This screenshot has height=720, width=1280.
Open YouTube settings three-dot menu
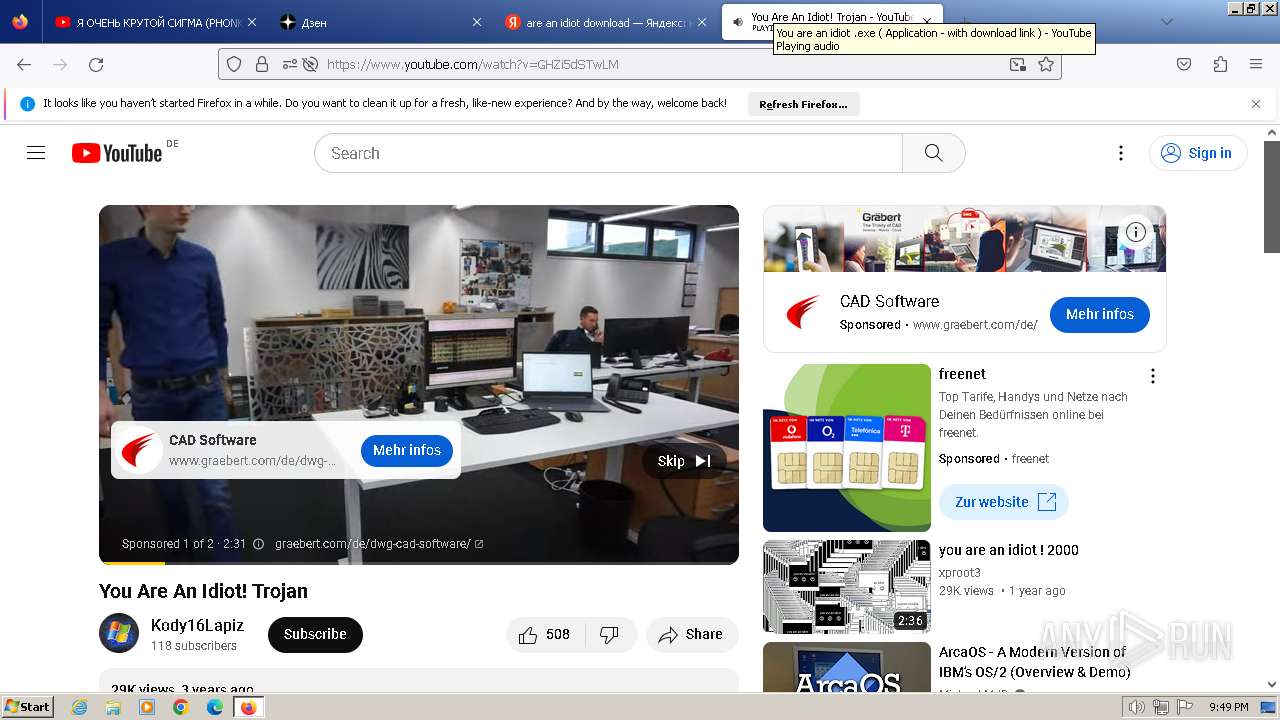[1121, 153]
